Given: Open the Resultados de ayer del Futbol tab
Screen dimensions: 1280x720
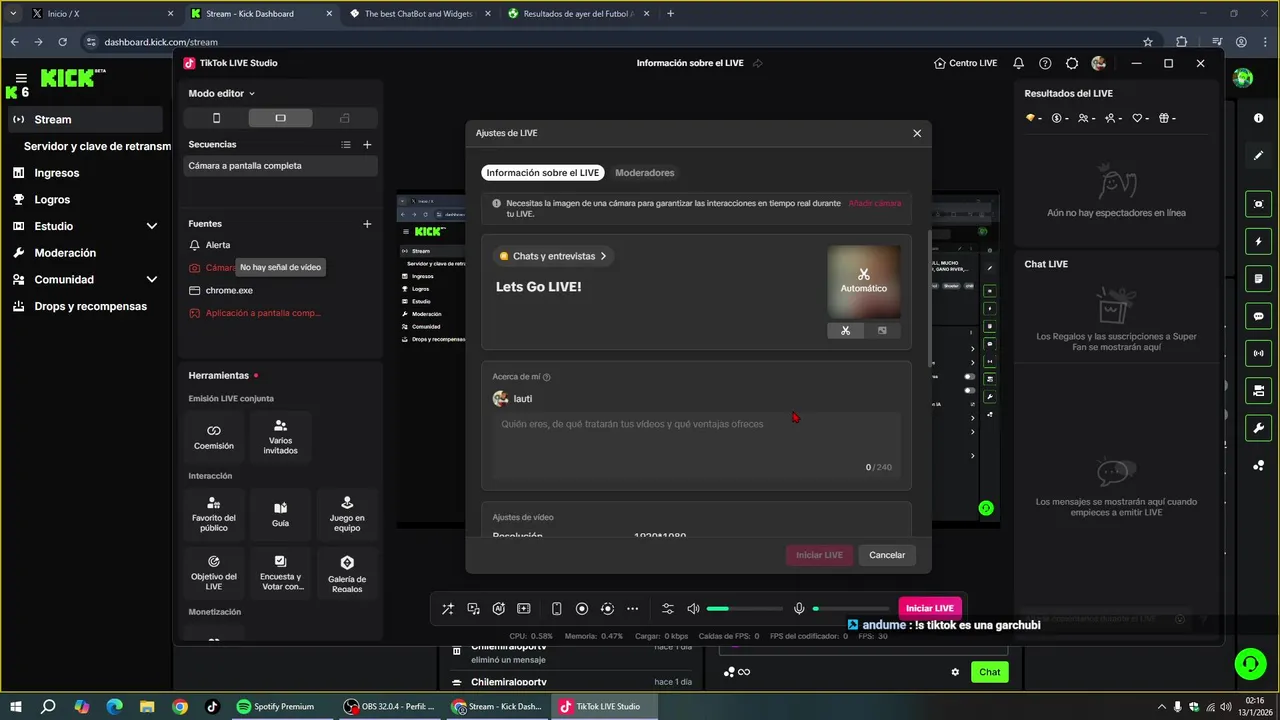Looking at the screenshot, I should coord(577,14).
